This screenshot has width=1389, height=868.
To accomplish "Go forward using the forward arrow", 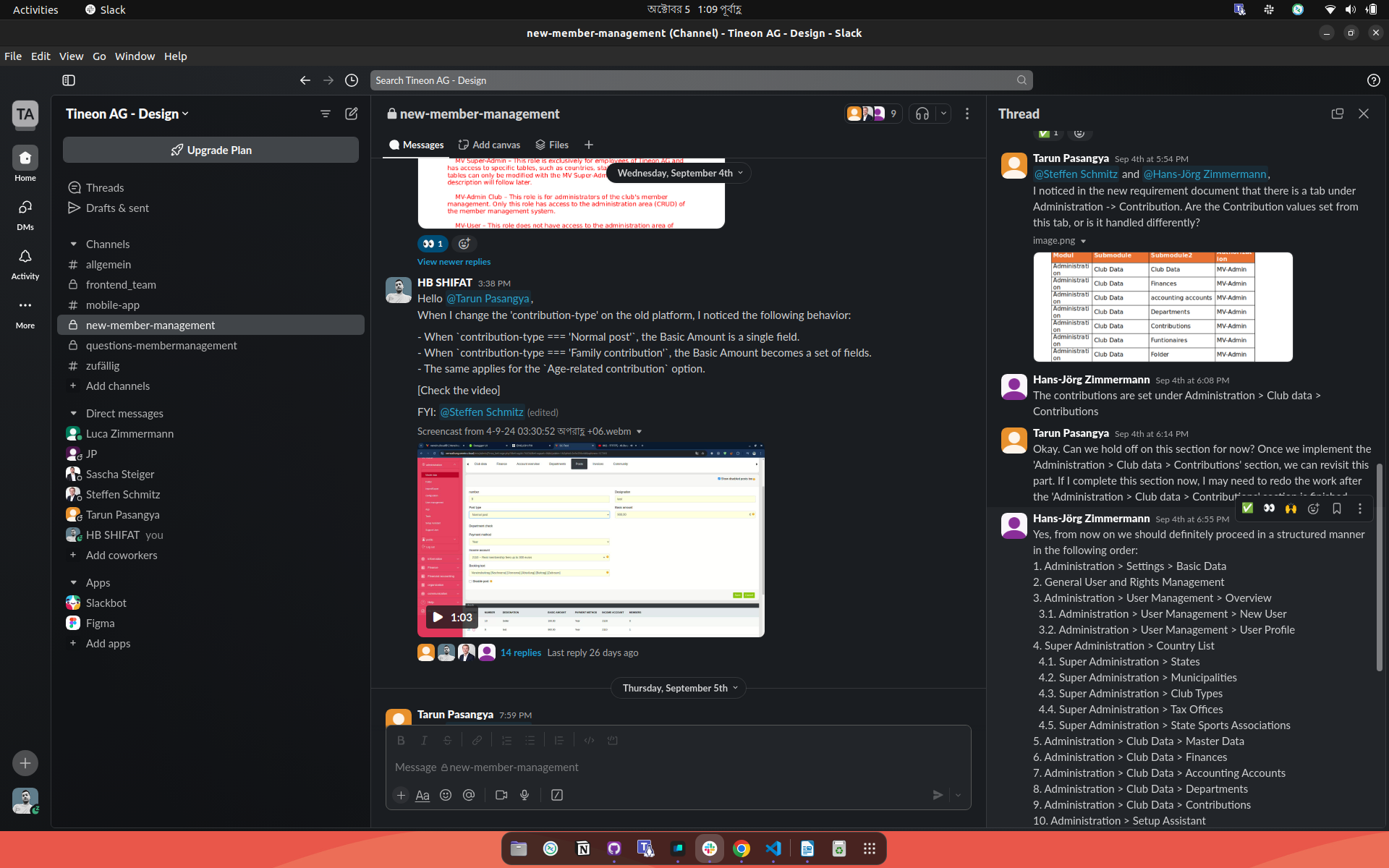I will click(328, 80).
